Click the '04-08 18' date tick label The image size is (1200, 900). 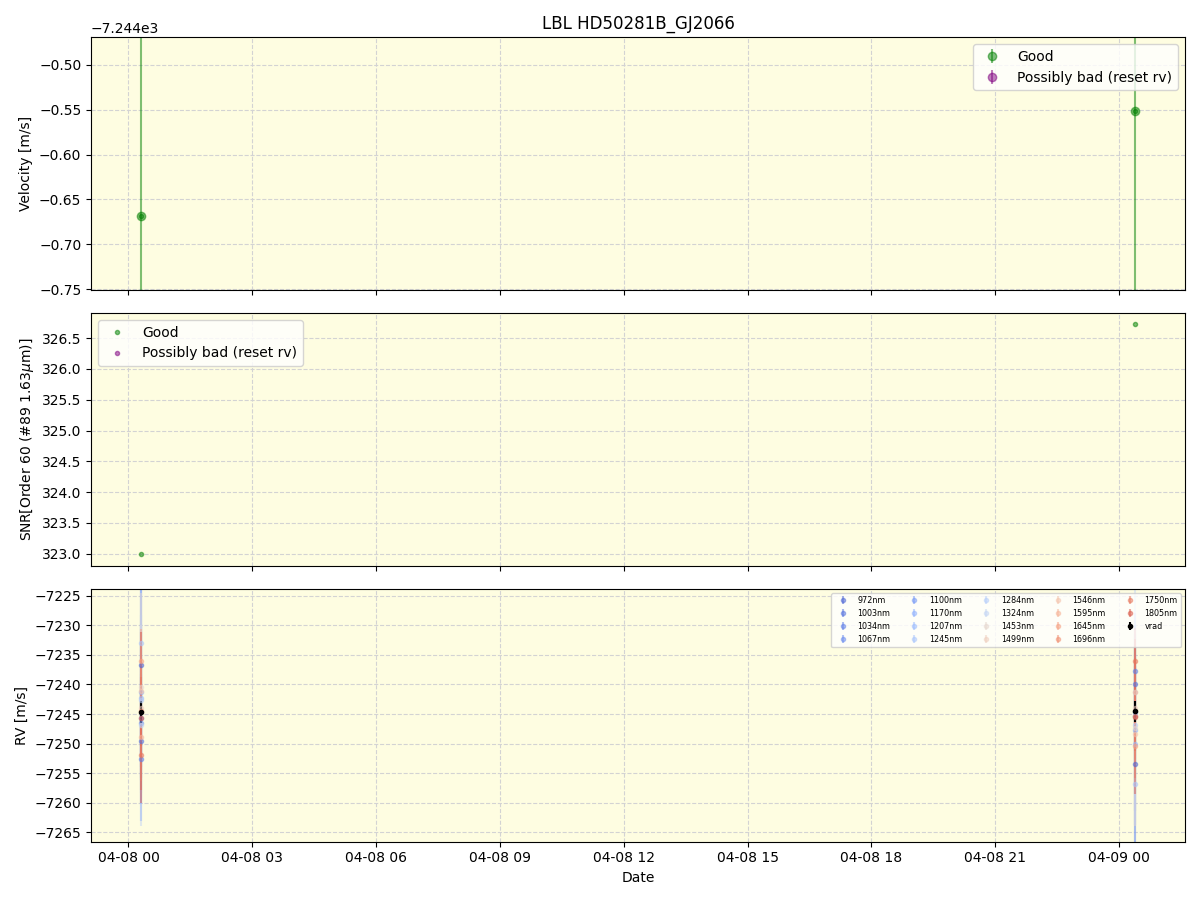pos(871,857)
